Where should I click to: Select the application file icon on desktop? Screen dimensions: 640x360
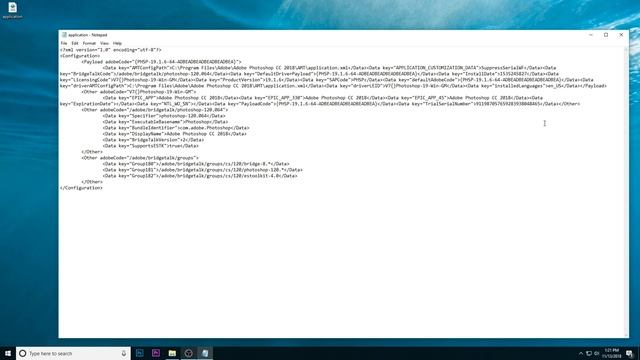(x=12, y=10)
